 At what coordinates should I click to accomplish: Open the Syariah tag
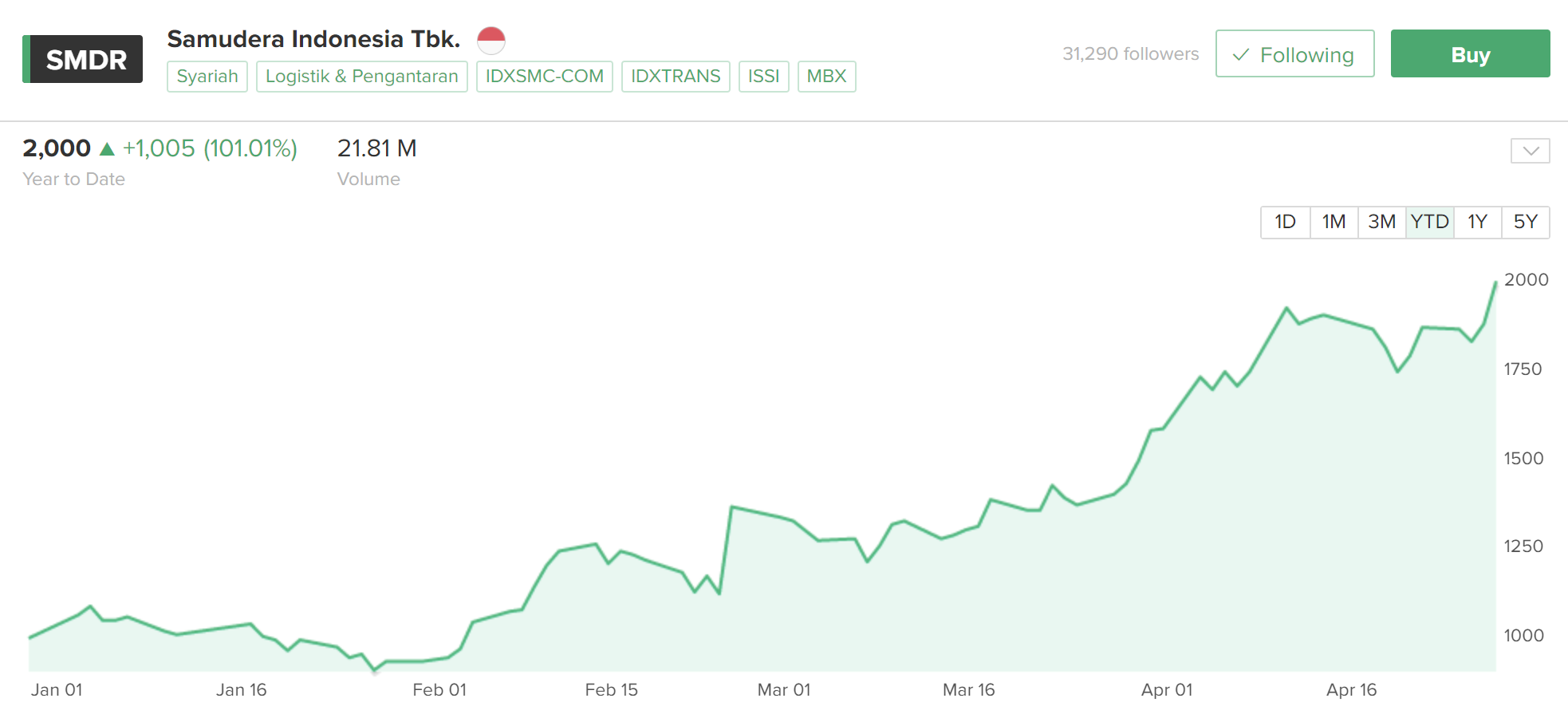point(207,77)
